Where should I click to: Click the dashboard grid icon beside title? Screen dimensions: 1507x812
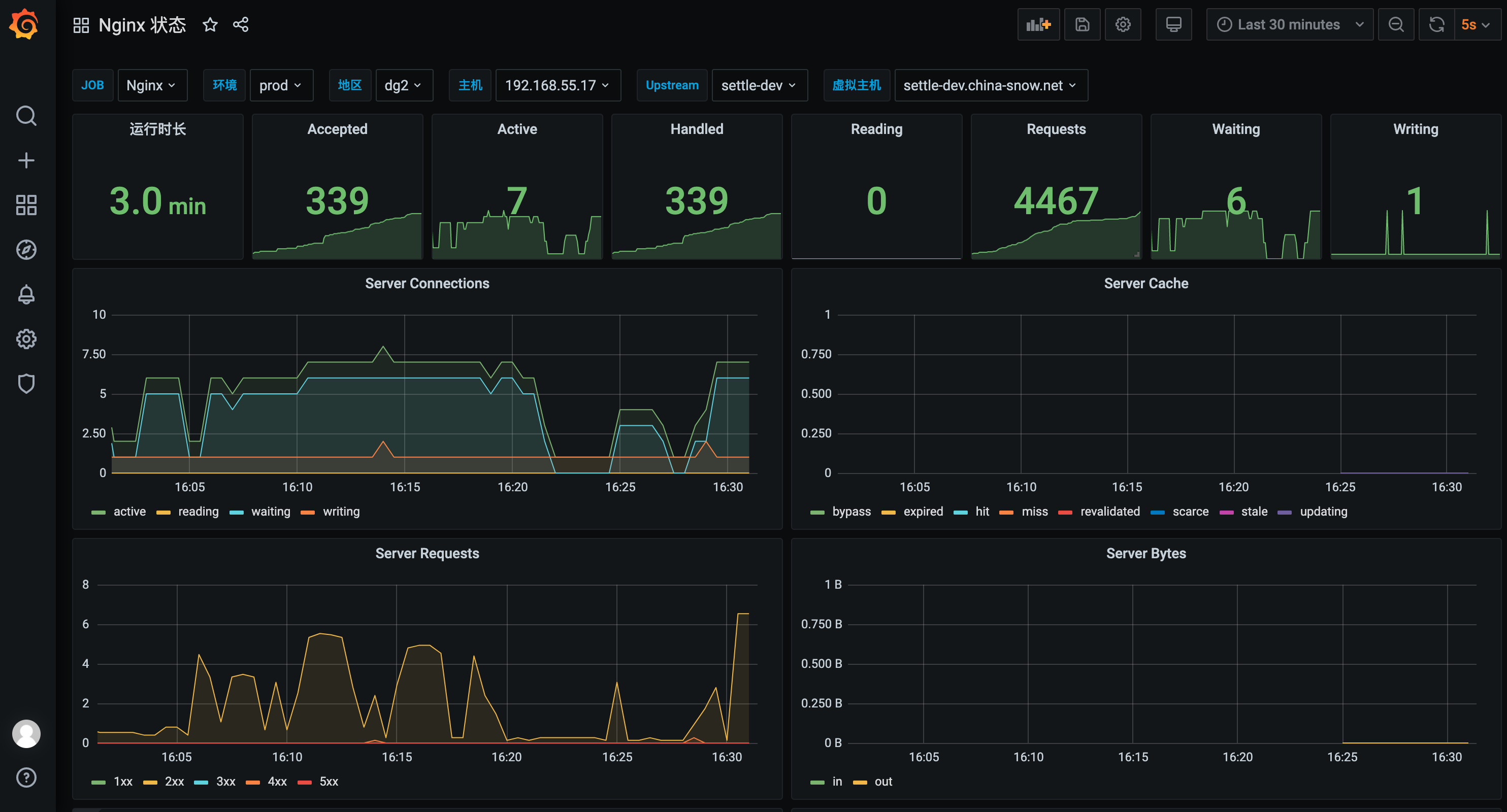point(81,24)
